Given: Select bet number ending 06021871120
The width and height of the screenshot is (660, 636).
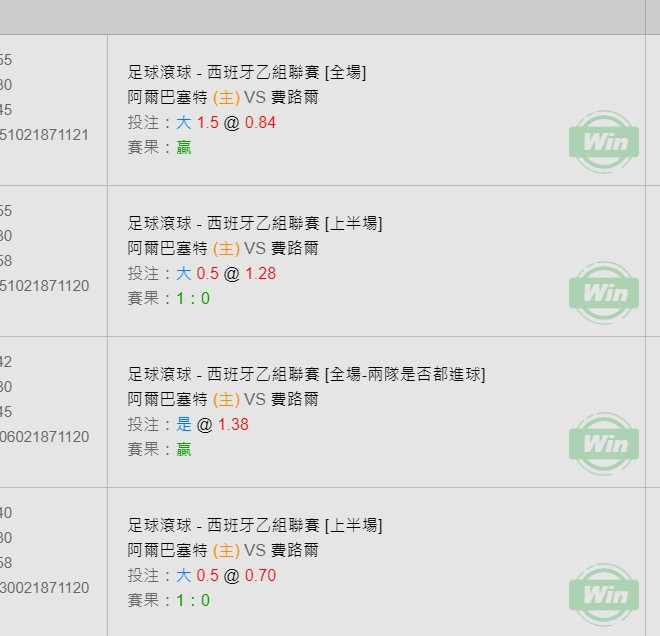Looking at the screenshot, I should point(44,437).
